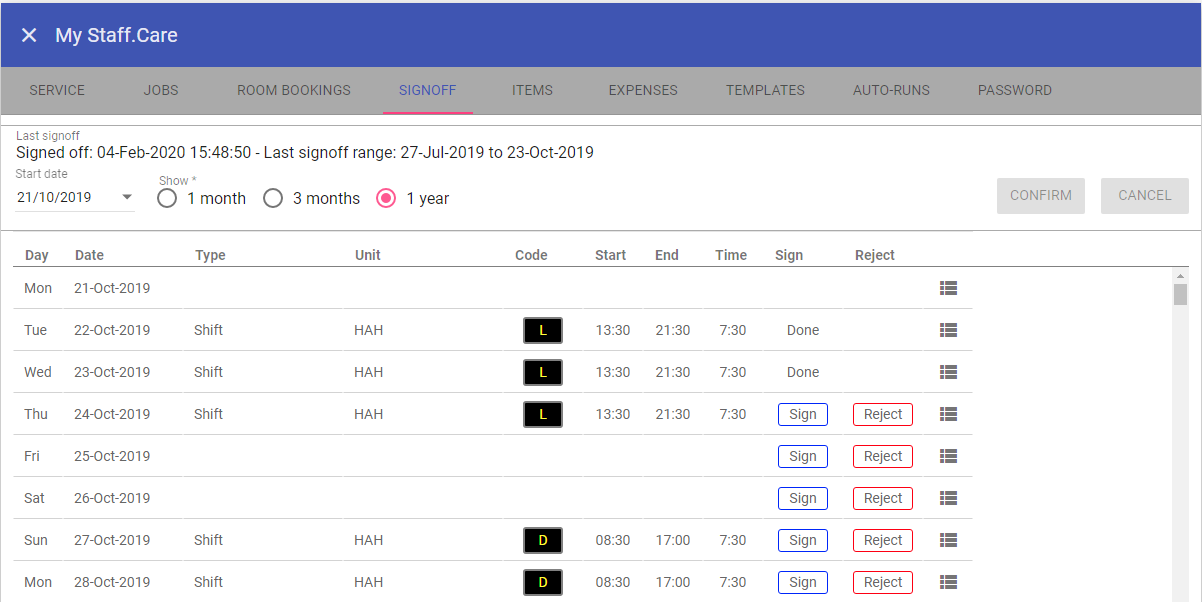1202x602 pixels.
Task: Click list icon for Sun 27-Oct-2019
Action: tap(949, 540)
